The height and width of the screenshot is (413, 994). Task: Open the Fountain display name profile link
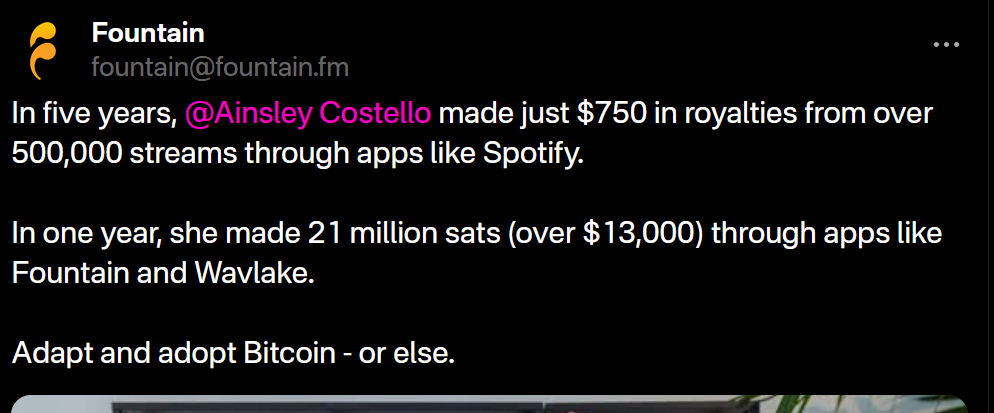point(148,33)
